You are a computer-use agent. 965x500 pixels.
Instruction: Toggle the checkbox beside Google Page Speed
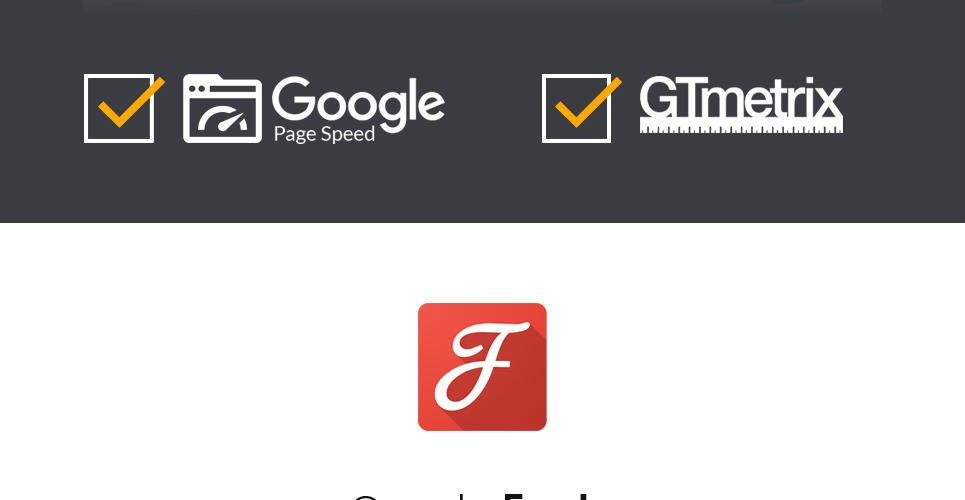[119, 108]
